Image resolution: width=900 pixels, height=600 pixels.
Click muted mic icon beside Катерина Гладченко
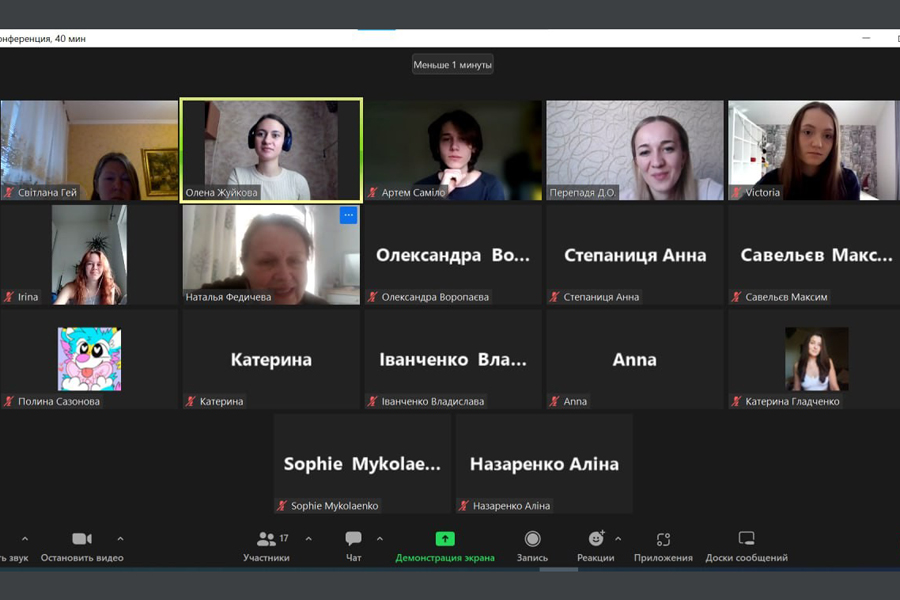(736, 401)
